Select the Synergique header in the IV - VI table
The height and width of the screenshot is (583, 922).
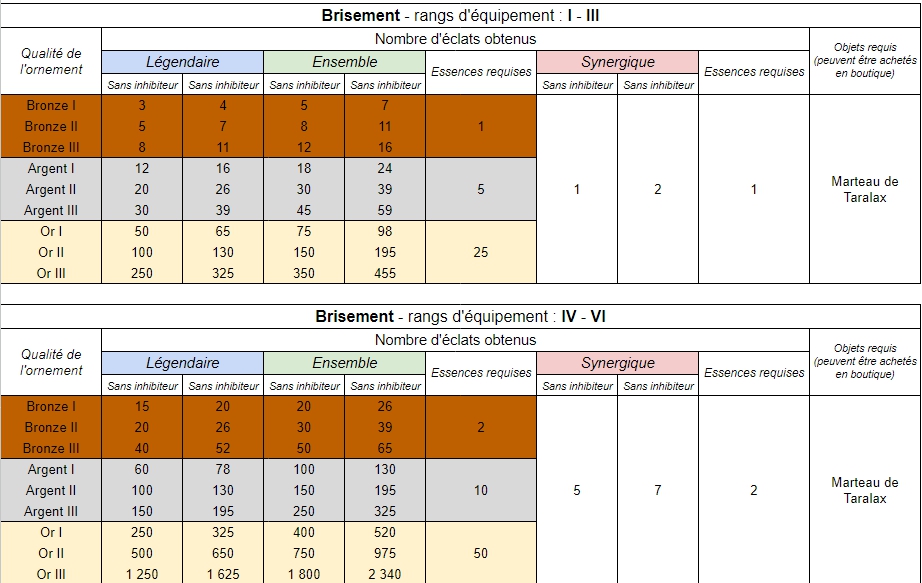(617, 363)
